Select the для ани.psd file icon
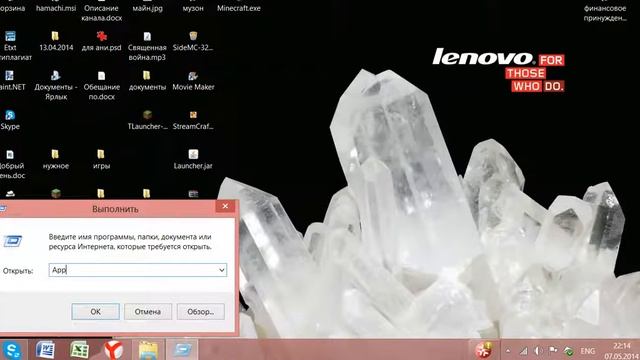Viewport: 640px width, 360px height. (101, 37)
